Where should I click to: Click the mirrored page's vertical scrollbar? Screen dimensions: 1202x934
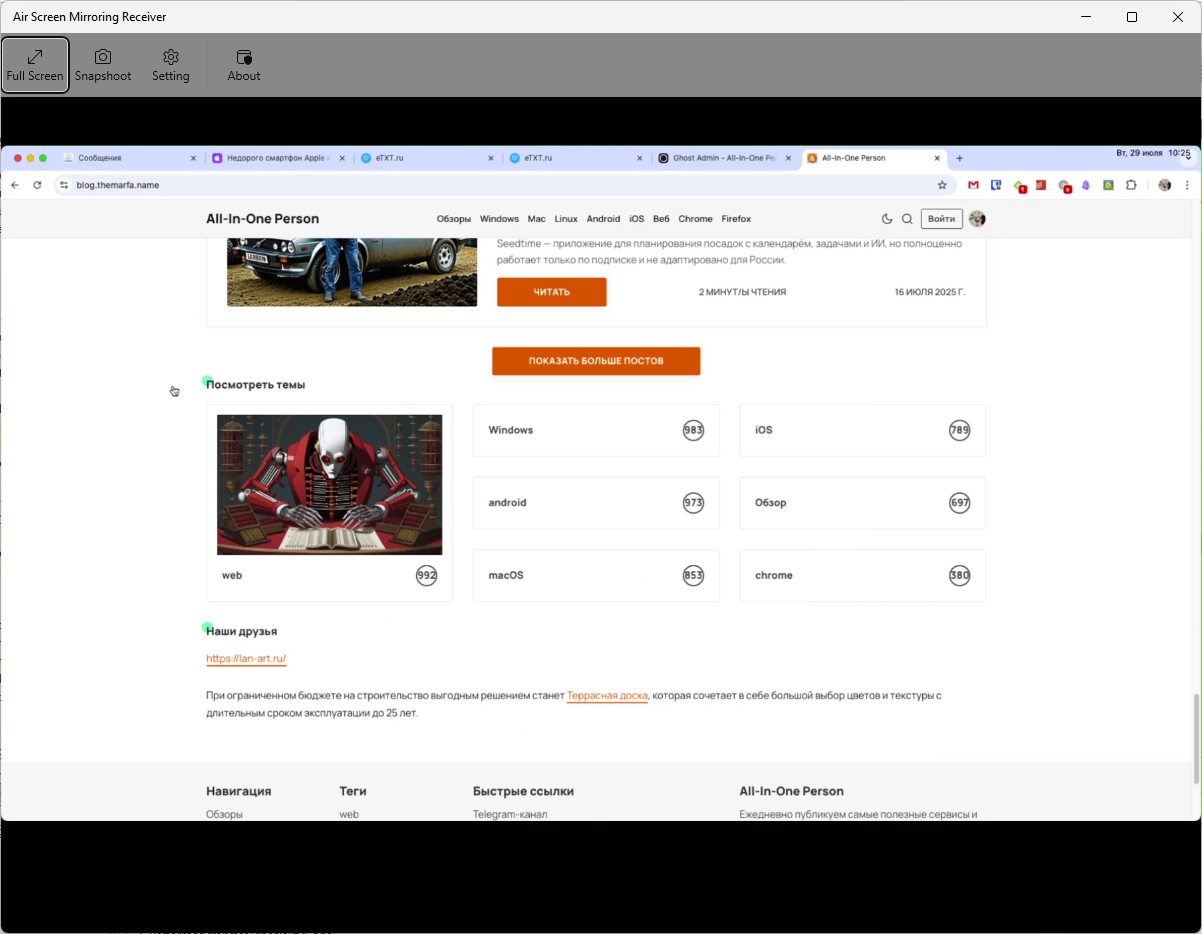click(1196, 738)
